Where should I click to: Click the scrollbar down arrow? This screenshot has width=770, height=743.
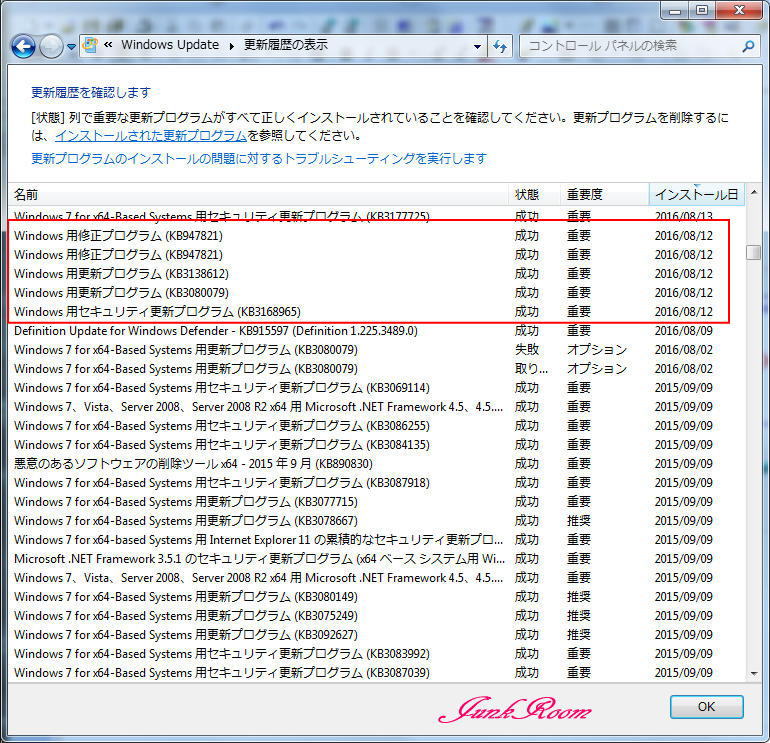click(x=754, y=673)
